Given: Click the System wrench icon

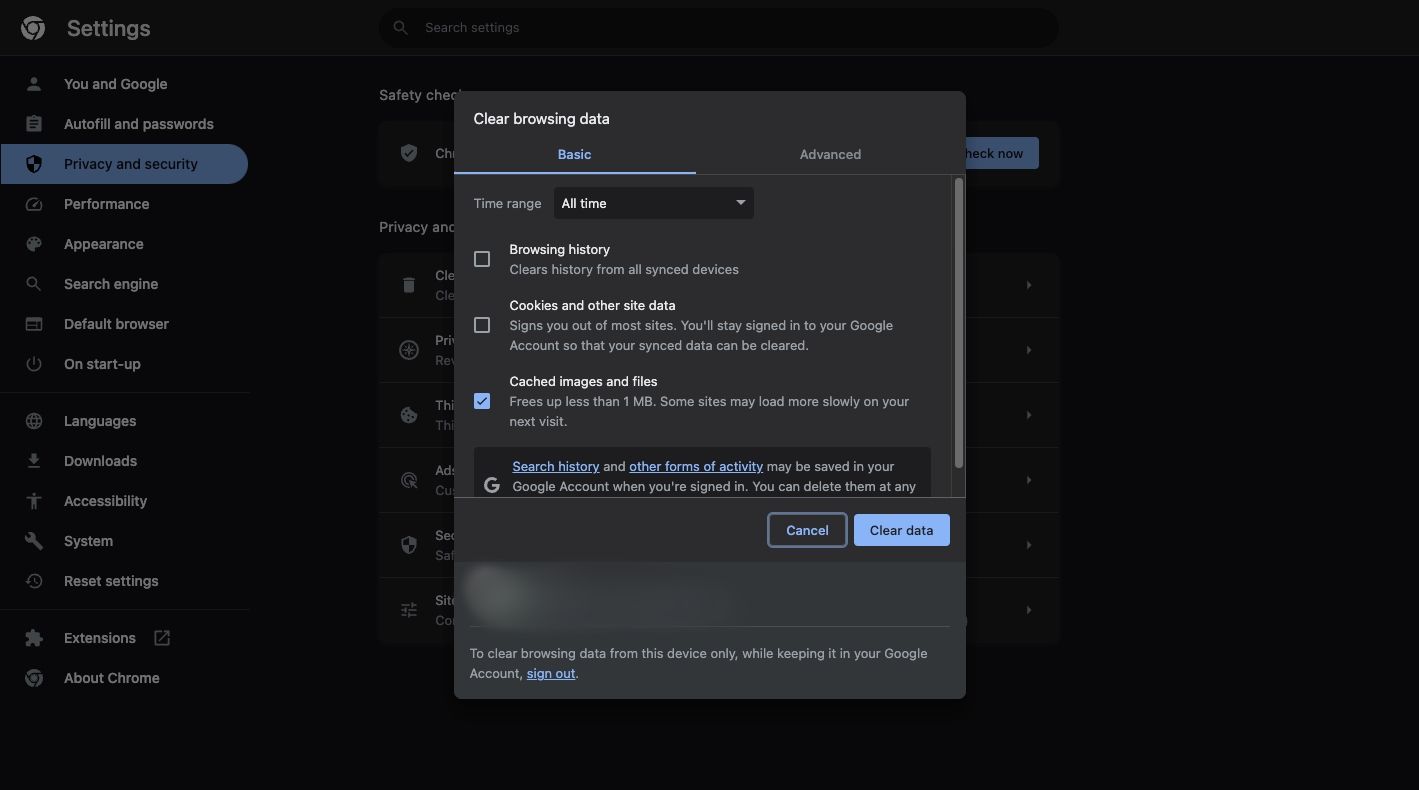Looking at the screenshot, I should [34, 541].
